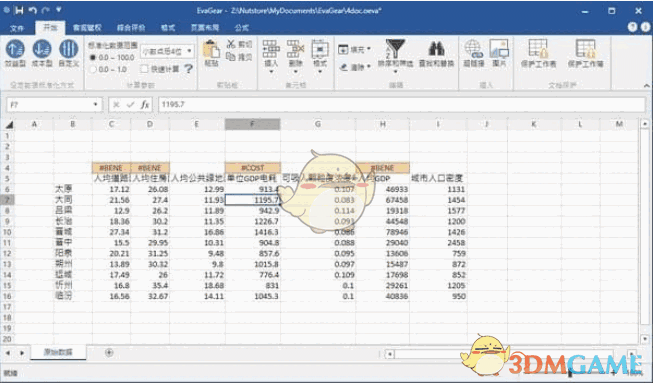The image size is (653, 383).
Task: Open 查找和替换 binoculars find tool
Action: (436, 49)
